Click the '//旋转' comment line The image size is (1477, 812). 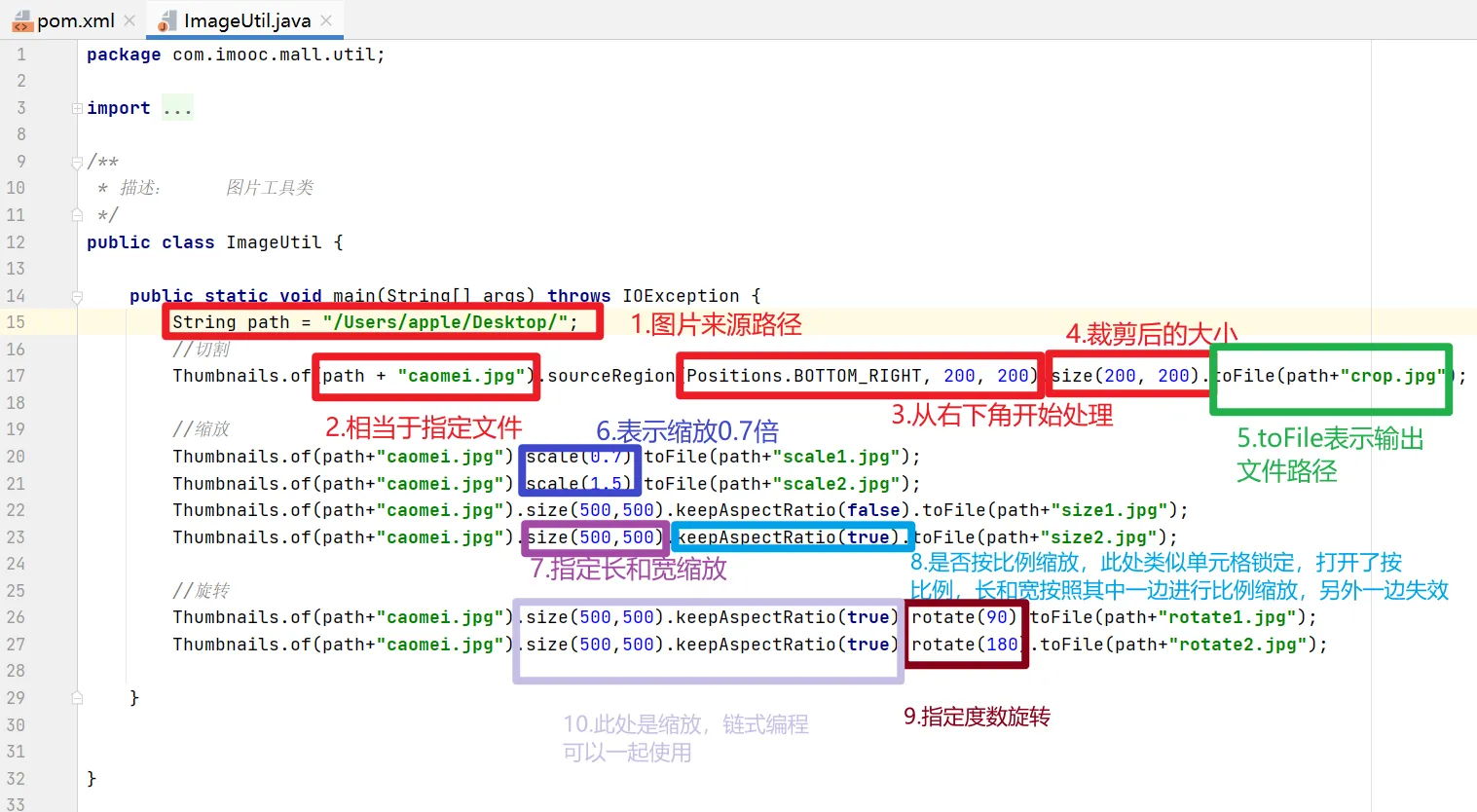pos(202,591)
